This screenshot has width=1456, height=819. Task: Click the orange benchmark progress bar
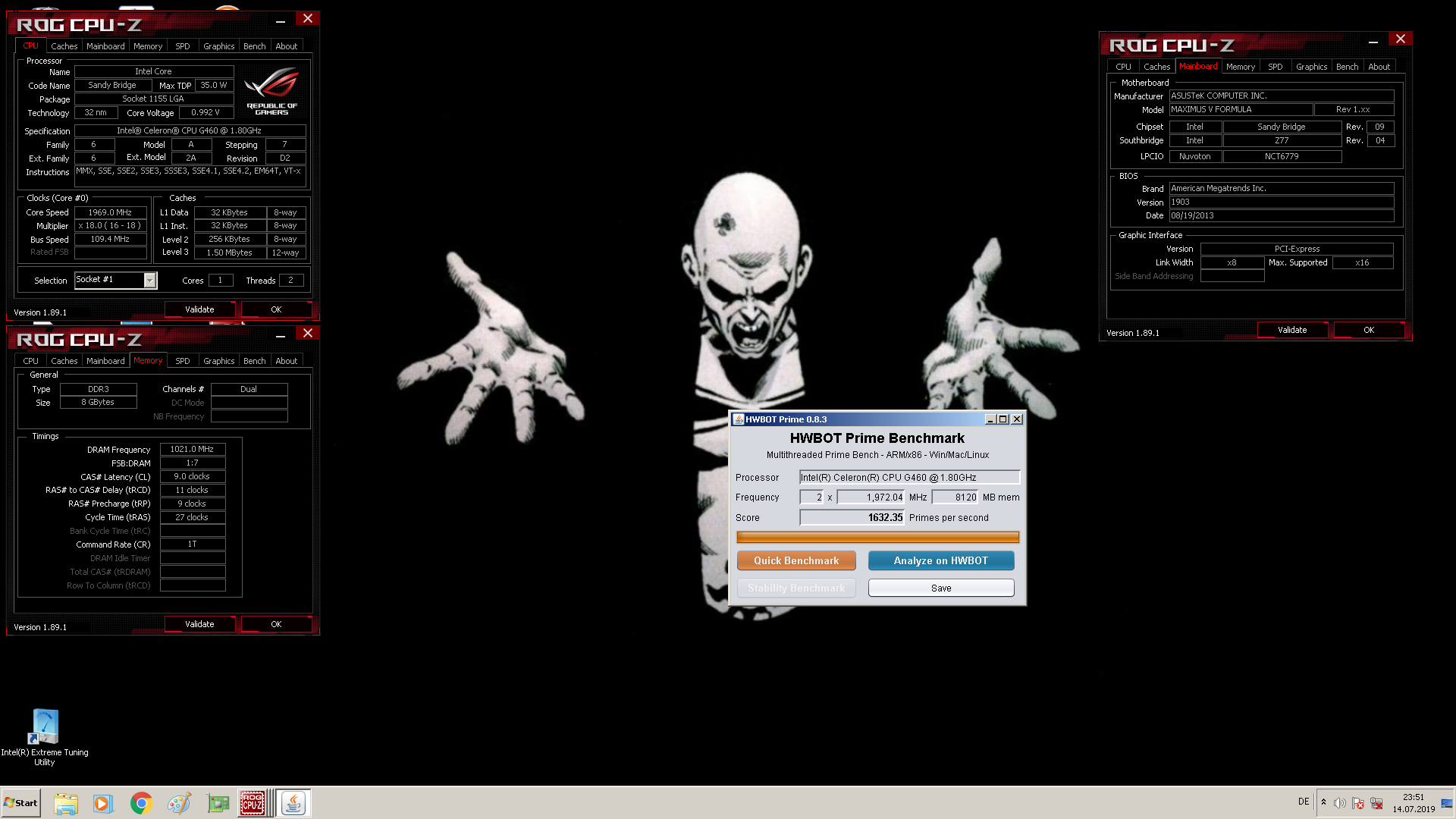click(x=877, y=537)
